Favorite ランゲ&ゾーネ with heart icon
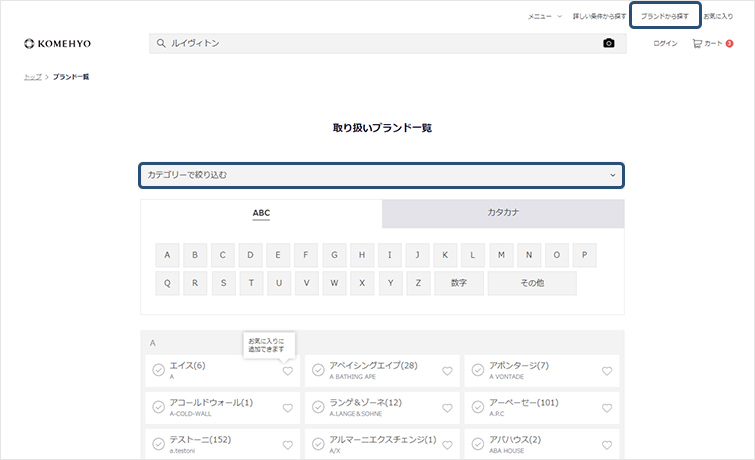Viewport: 755px width, 460px height. (447, 408)
